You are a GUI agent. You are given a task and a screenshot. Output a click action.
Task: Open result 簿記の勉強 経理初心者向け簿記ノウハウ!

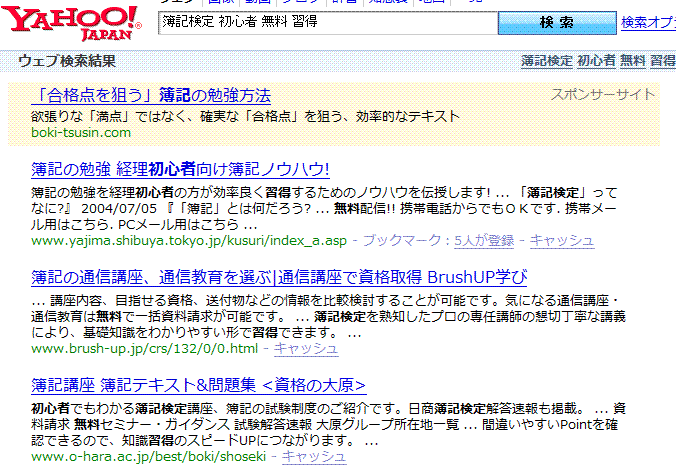[180, 169]
